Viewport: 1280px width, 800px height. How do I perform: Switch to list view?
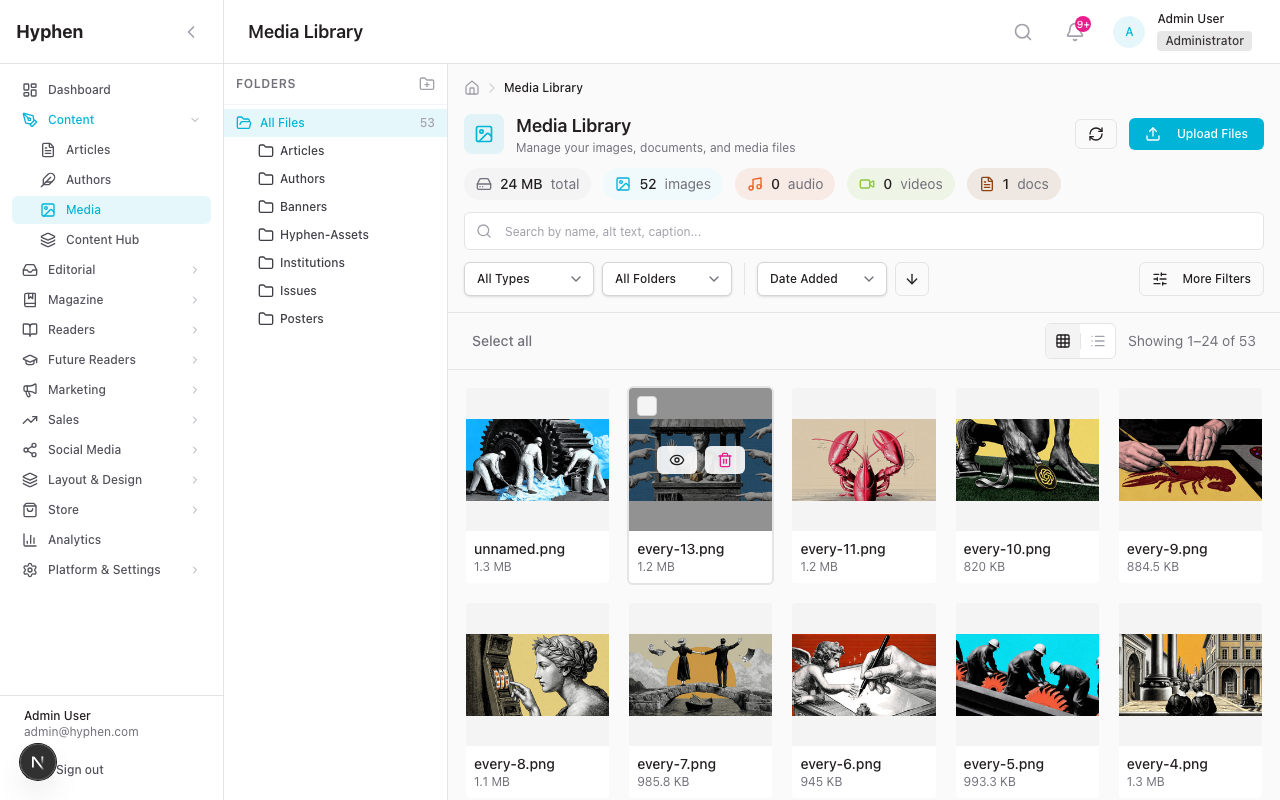click(1098, 341)
